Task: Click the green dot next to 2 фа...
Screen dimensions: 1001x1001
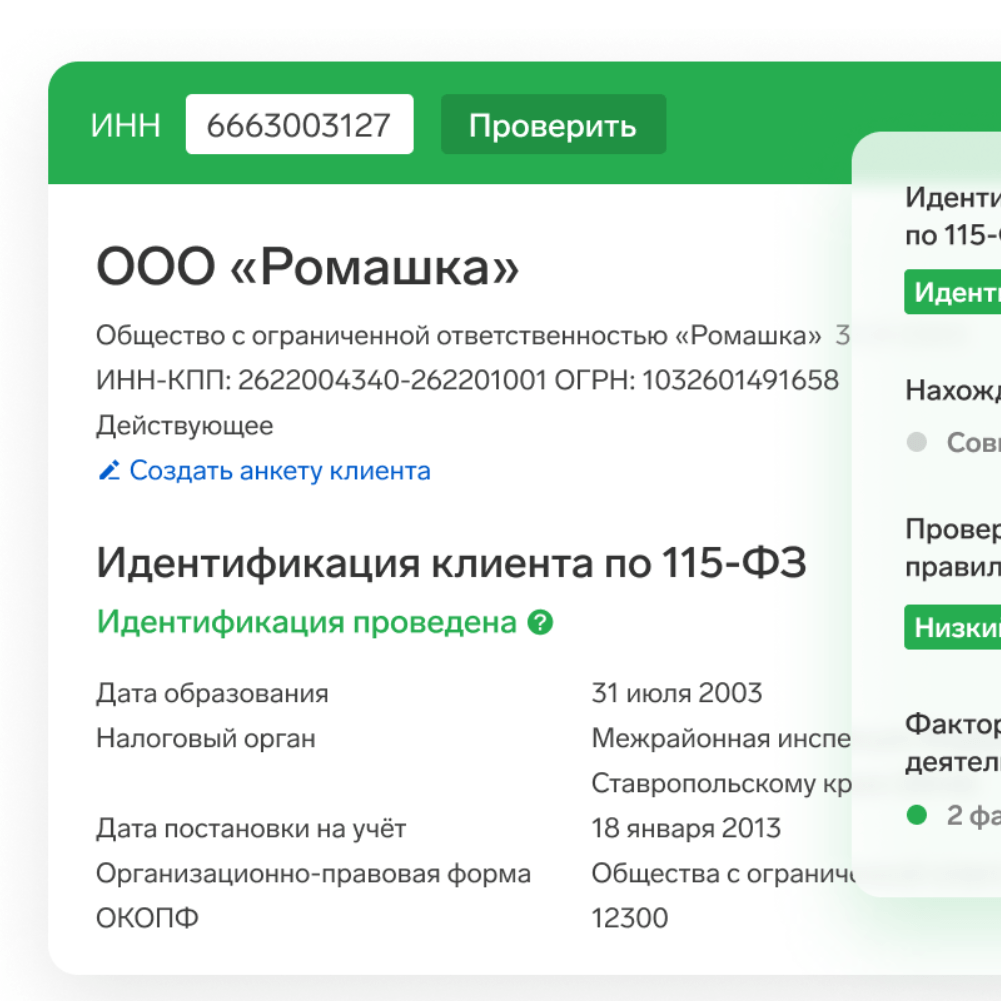Action: click(x=917, y=815)
